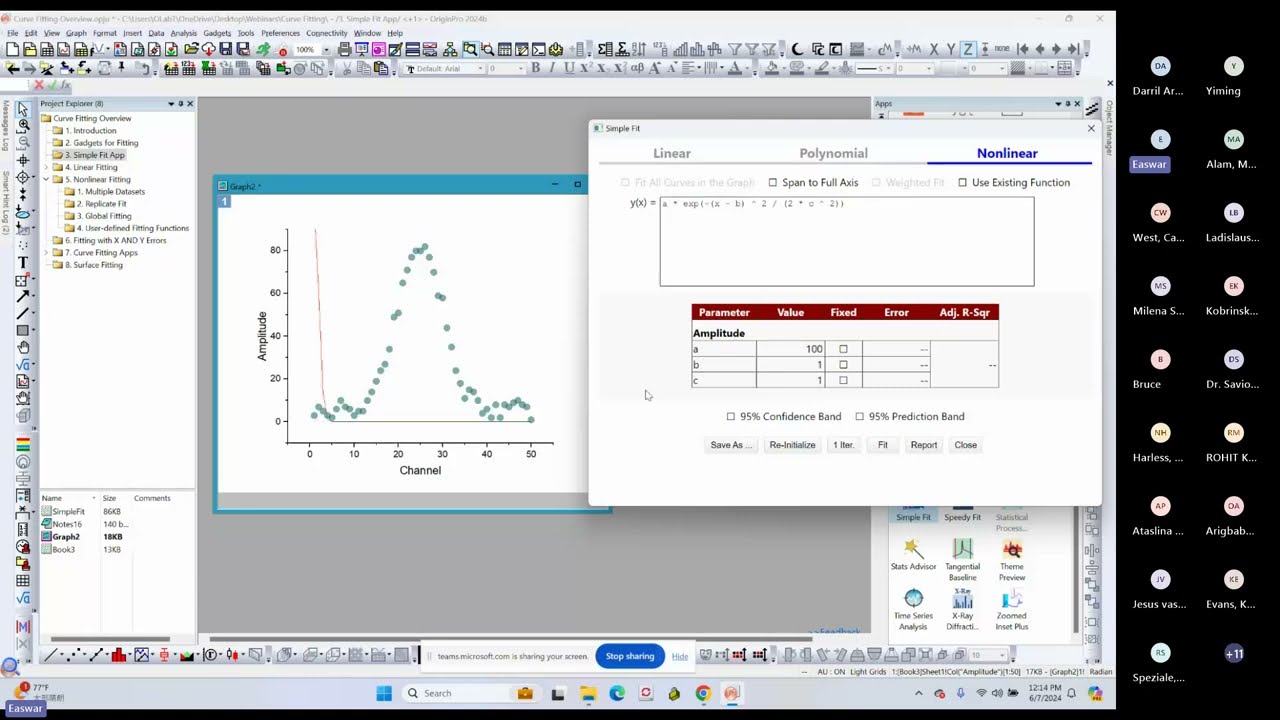Click the Recalculate running man icon
The height and width of the screenshot is (720, 1280).
pos(263,49)
